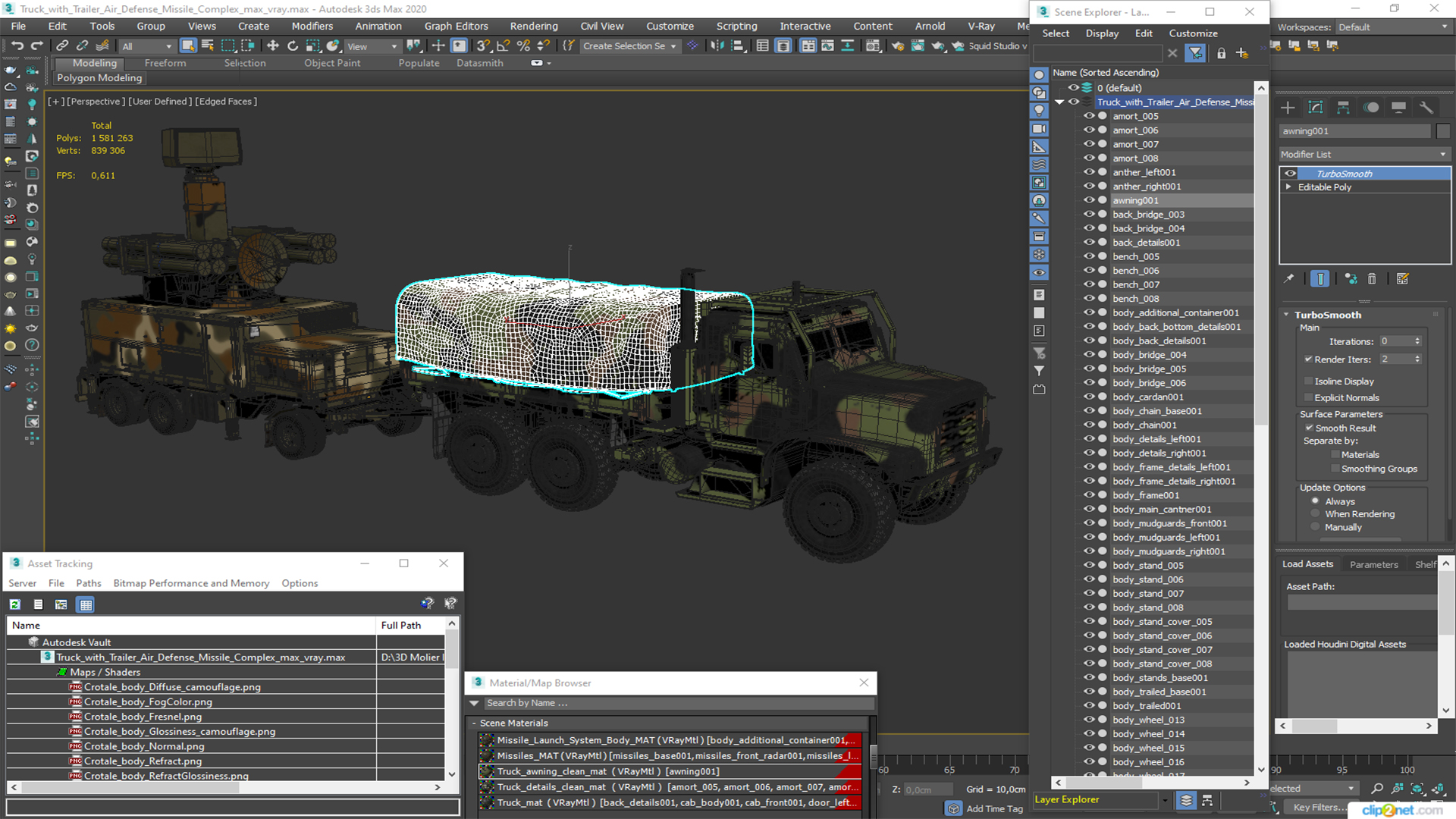1456x819 pixels.
Task: Click the lock icon in Scene Explorer toolbar
Action: point(1221,53)
